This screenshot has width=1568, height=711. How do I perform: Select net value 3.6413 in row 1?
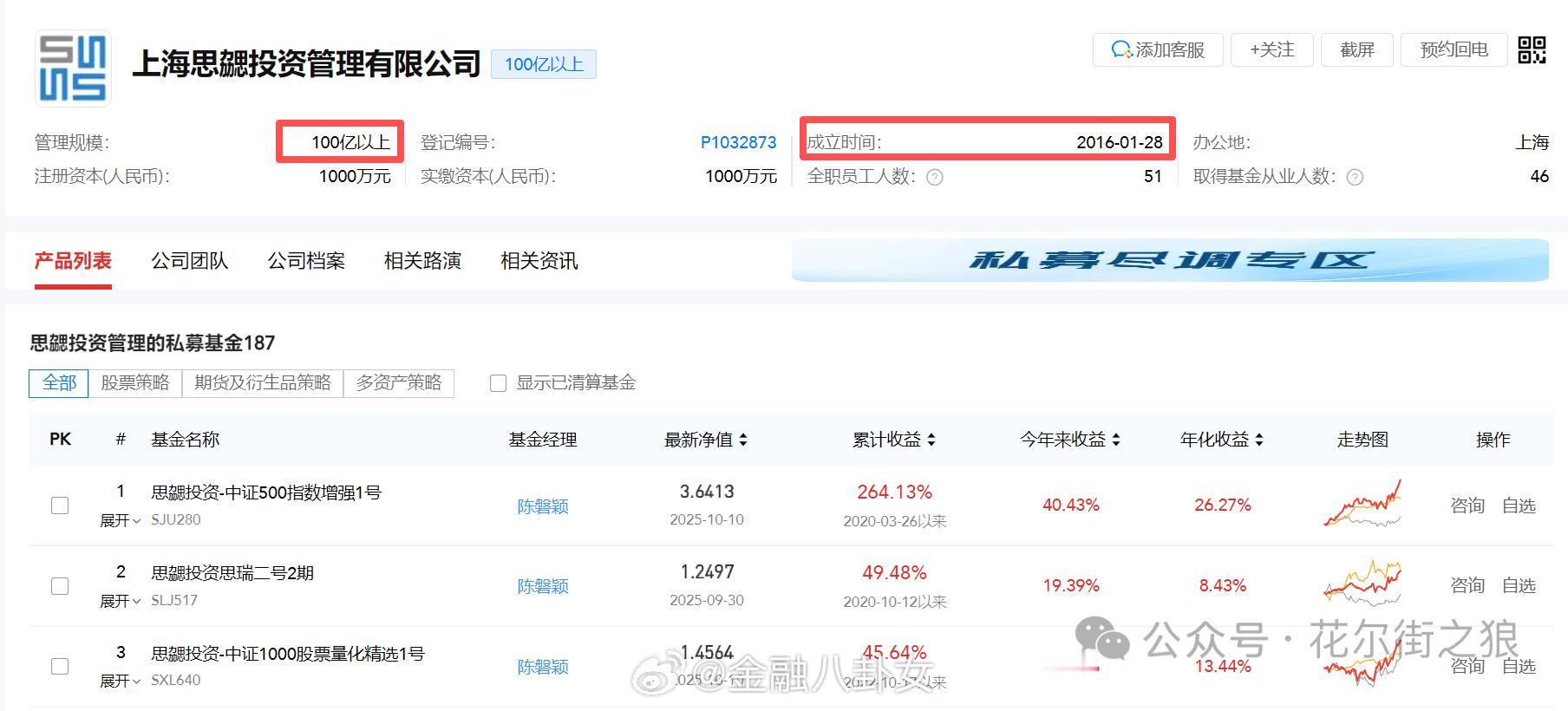pos(707,492)
